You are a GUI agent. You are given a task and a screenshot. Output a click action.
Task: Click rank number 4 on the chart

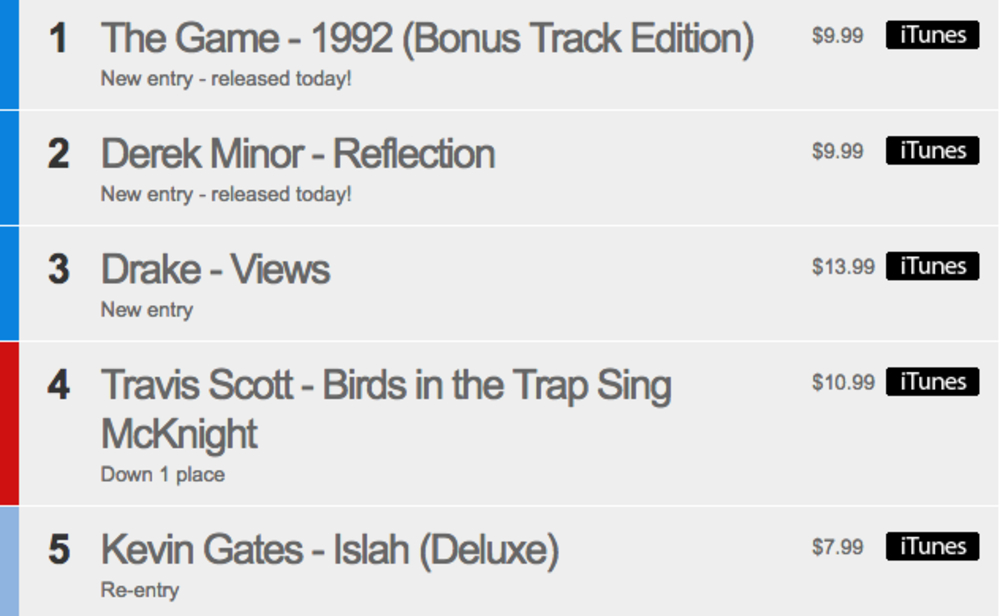59,386
